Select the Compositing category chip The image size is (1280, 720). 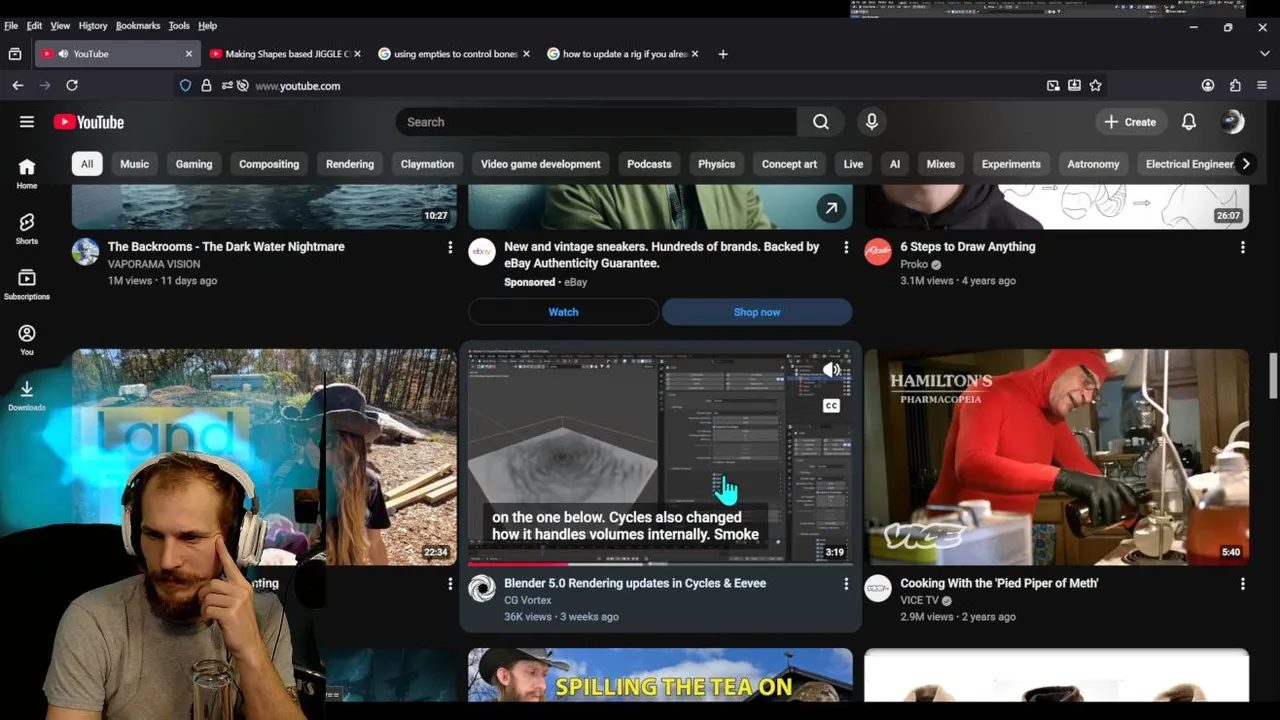269,164
